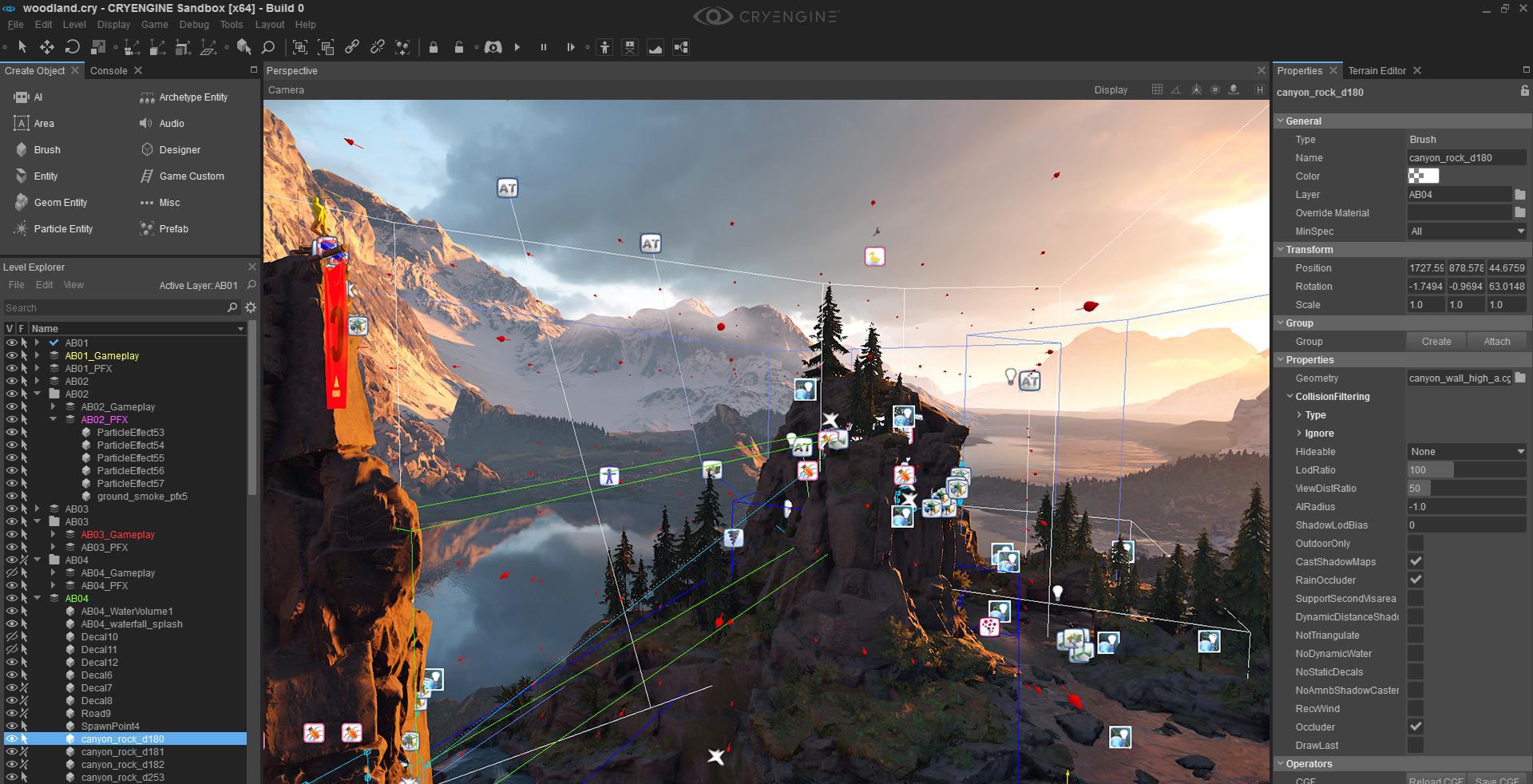This screenshot has width=1533, height=784.
Task: Toggle the viewport grid snap icon
Action: coord(1157,89)
